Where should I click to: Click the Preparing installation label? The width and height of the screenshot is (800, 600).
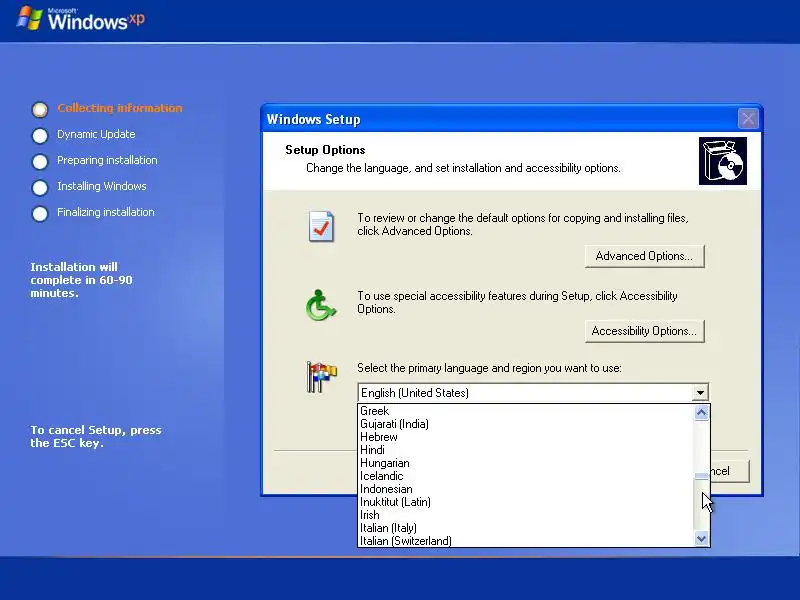(x=107, y=160)
